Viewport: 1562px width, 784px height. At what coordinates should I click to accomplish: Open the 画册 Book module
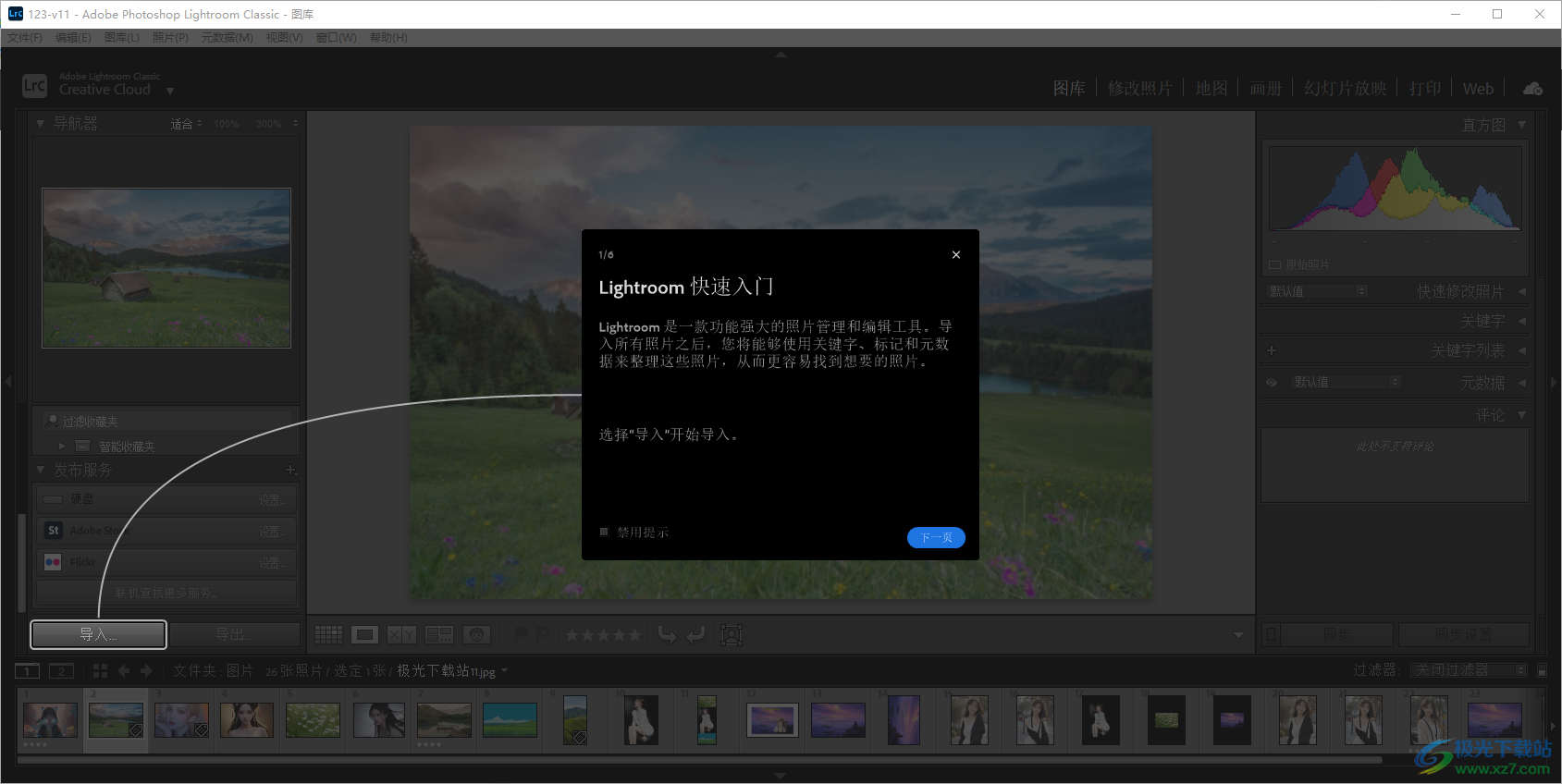(x=1266, y=89)
